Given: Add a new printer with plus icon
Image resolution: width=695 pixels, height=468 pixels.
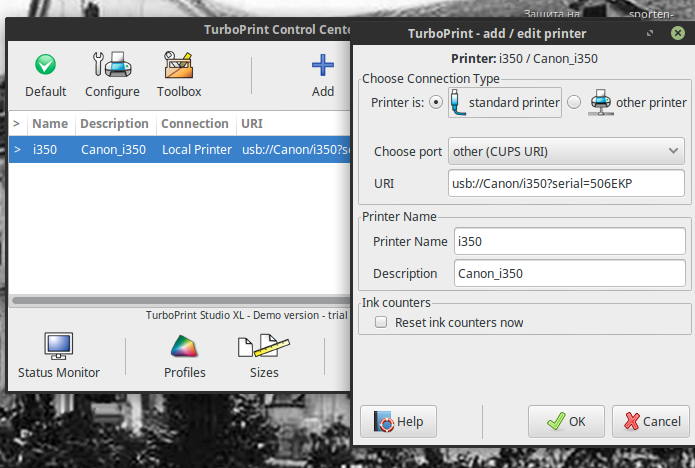Looking at the screenshot, I should pyautogui.click(x=323, y=75).
